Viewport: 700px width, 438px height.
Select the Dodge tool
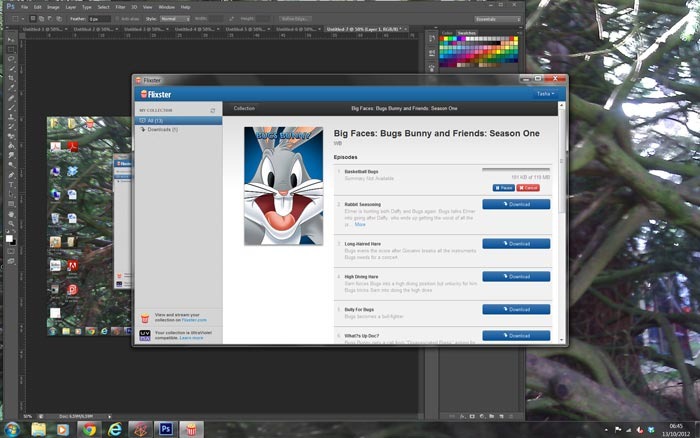click(11, 165)
